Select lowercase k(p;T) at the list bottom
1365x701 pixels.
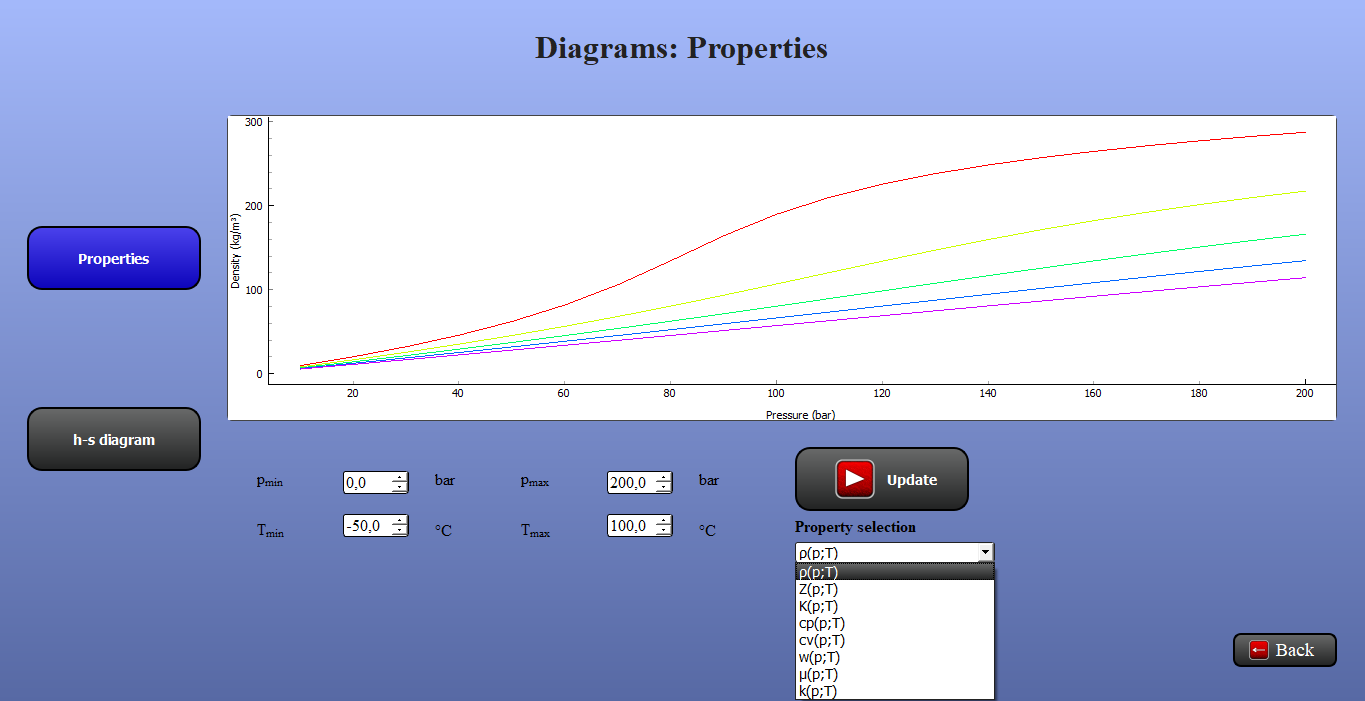click(x=895, y=691)
